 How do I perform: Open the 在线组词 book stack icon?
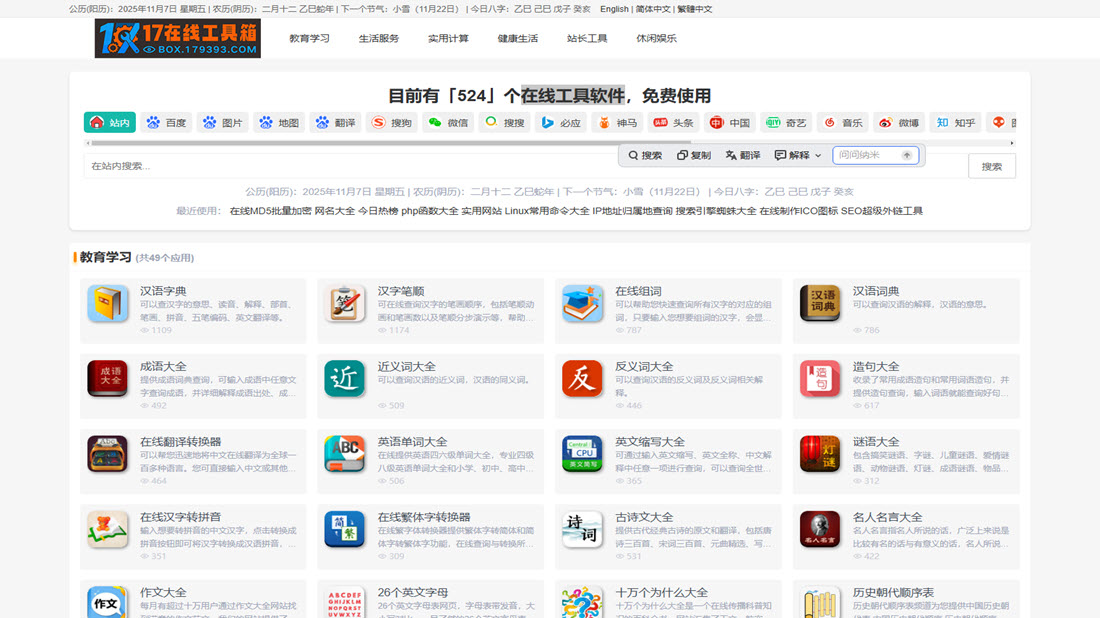(582, 304)
